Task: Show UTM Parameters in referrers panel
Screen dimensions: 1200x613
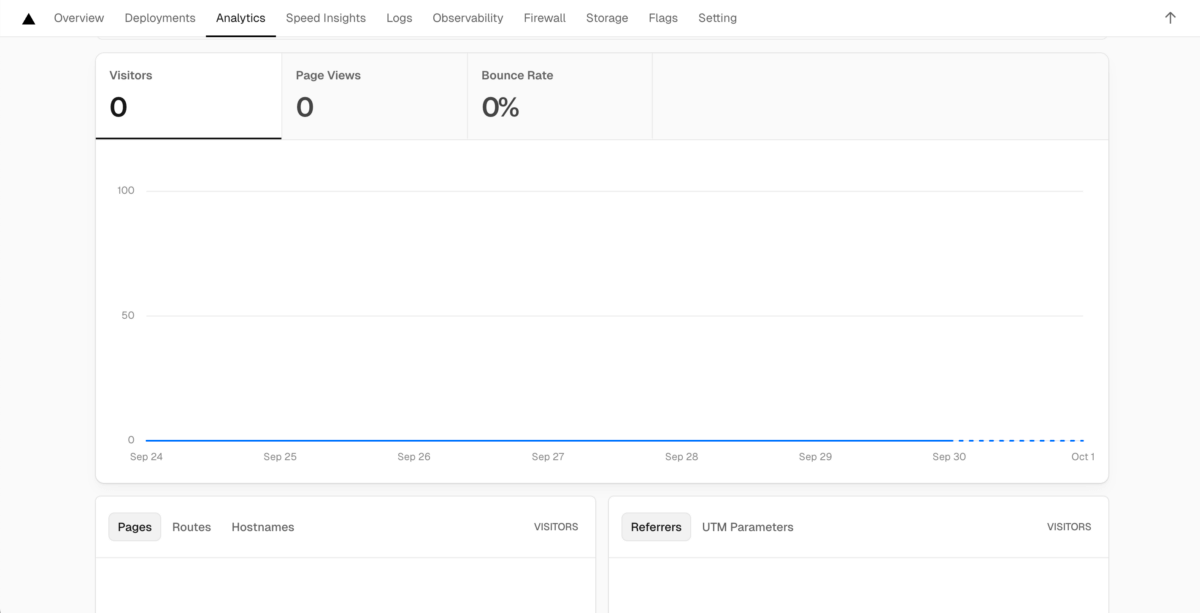Action: coord(747,527)
